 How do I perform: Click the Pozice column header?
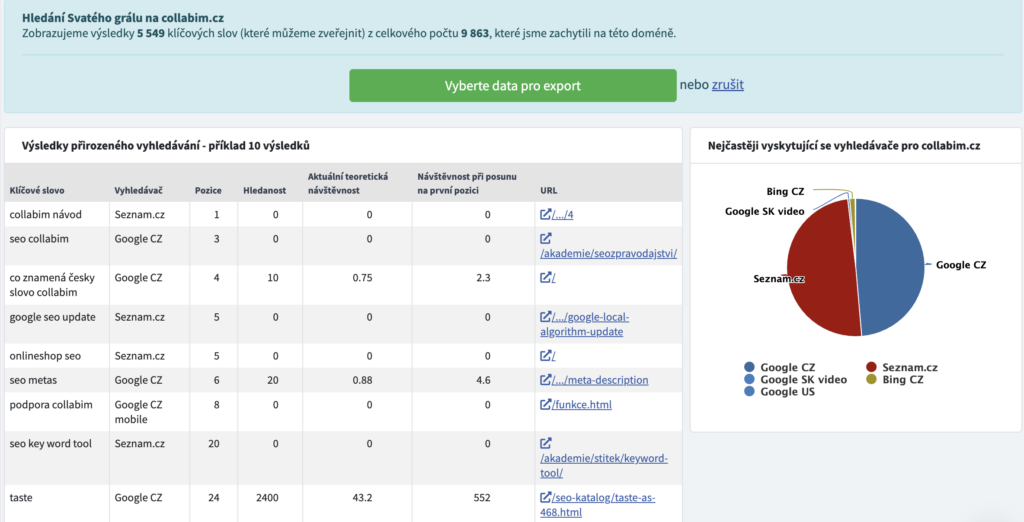point(208,191)
